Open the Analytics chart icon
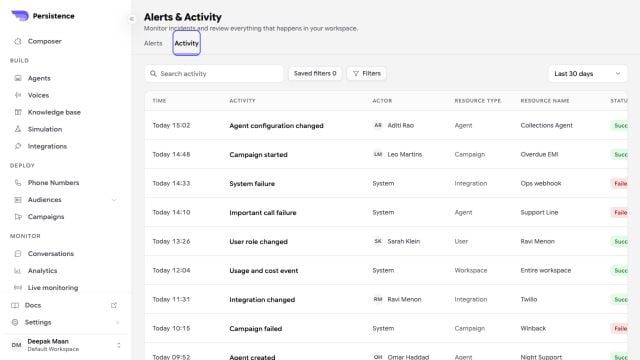 (x=18, y=271)
